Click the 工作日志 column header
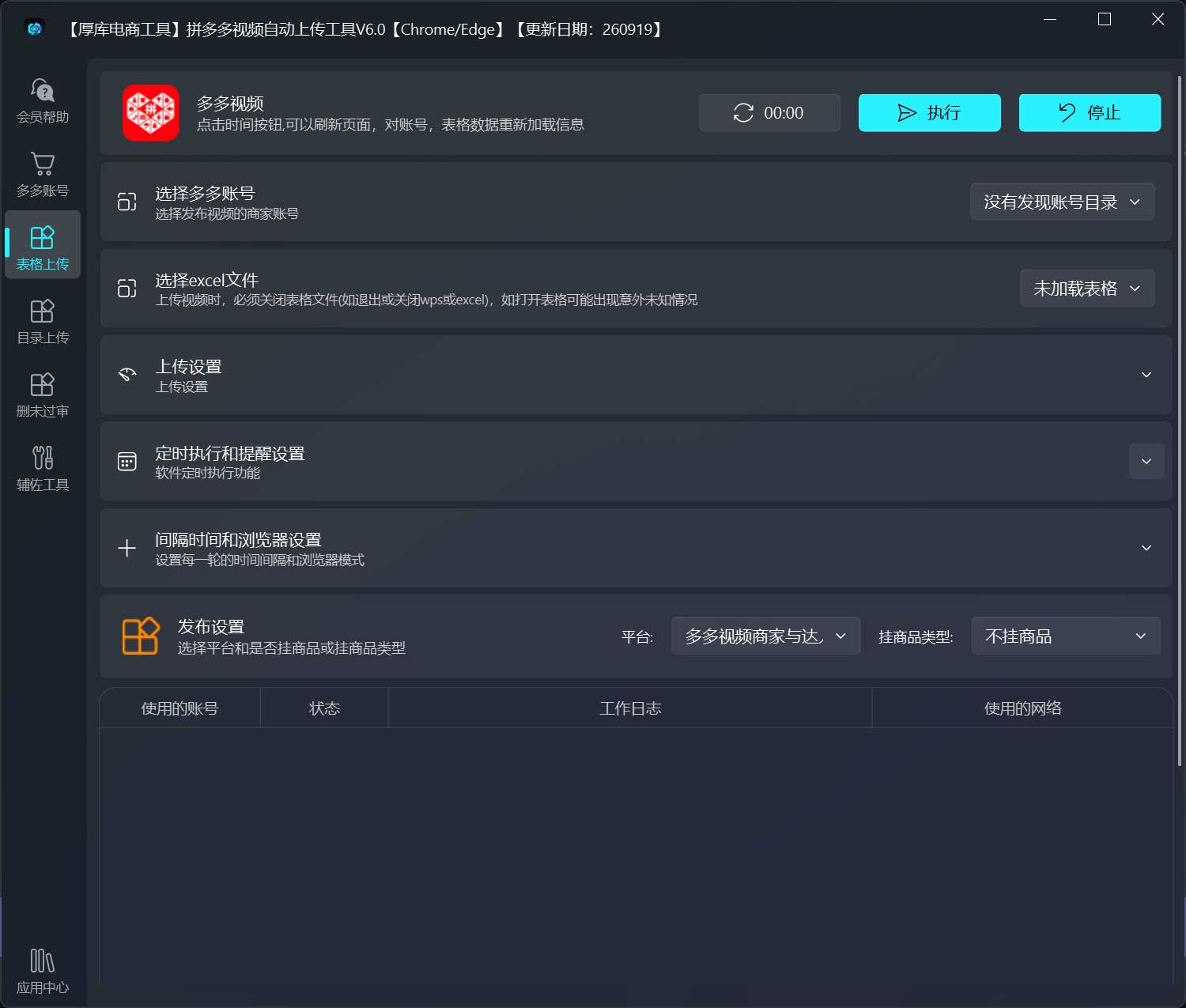This screenshot has width=1186, height=1008. (x=630, y=708)
